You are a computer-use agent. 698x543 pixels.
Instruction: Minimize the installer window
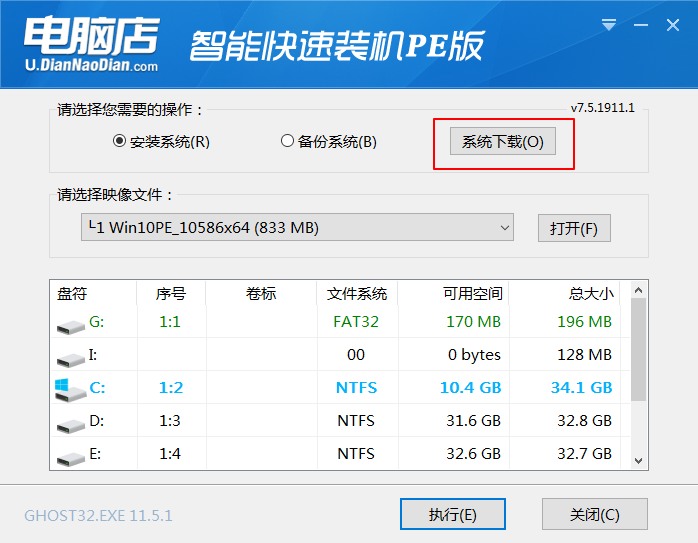[x=641, y=25]
